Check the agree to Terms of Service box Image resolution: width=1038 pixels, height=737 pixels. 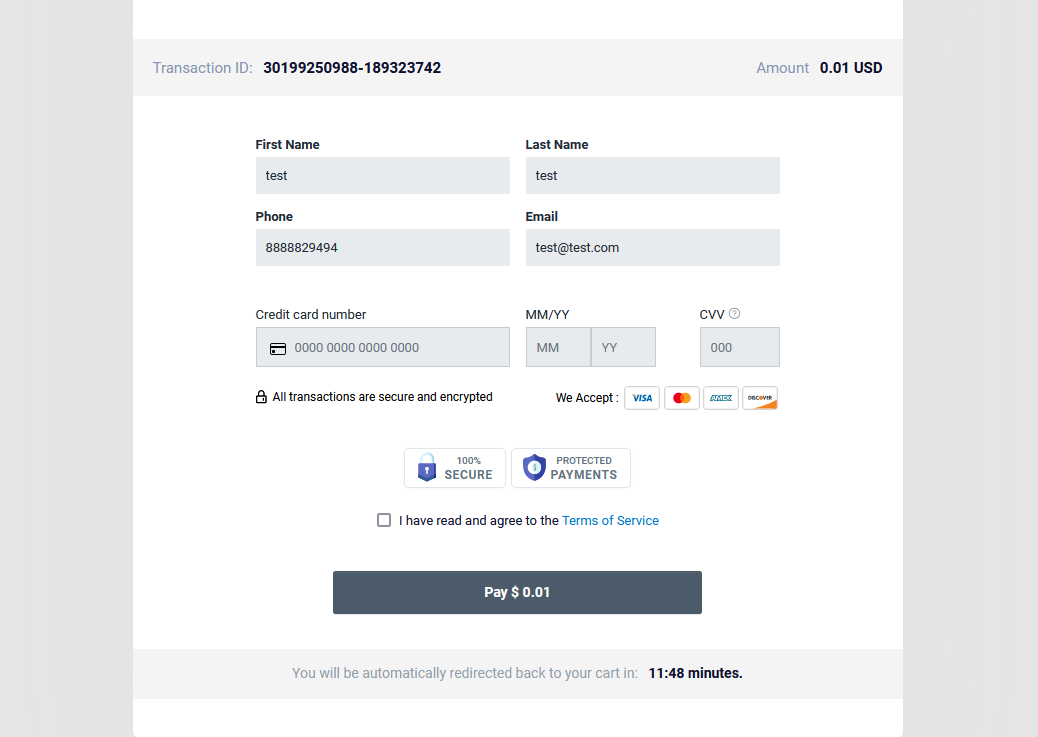tap(384, 520)
